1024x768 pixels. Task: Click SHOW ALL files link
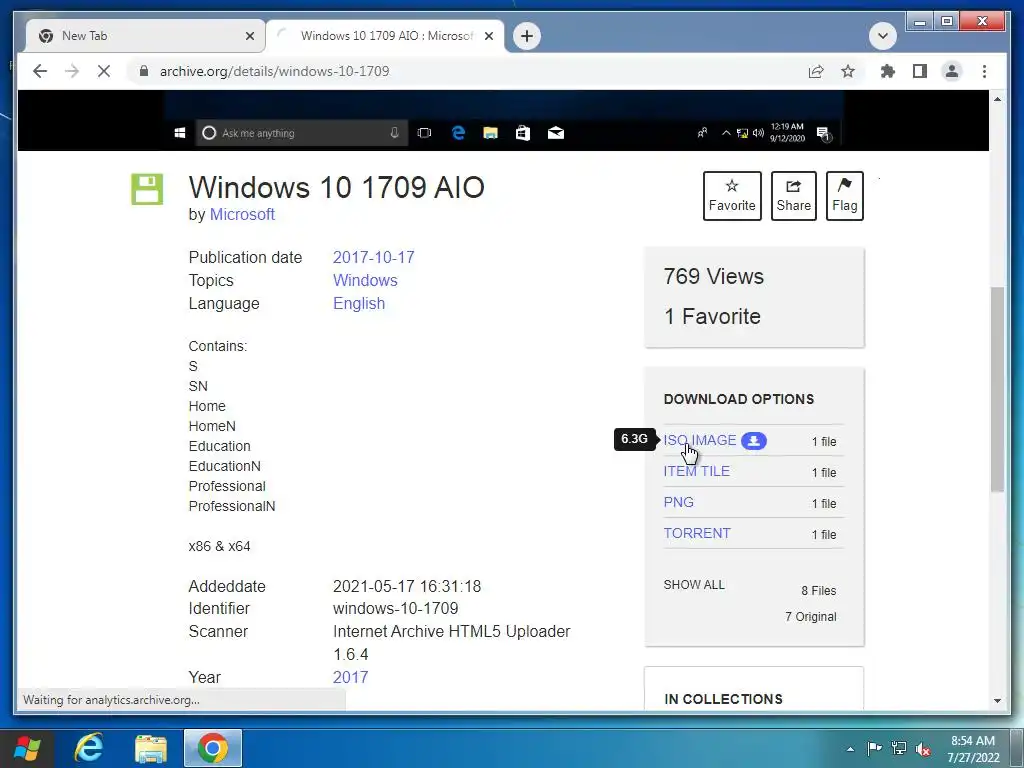[694, 584]
